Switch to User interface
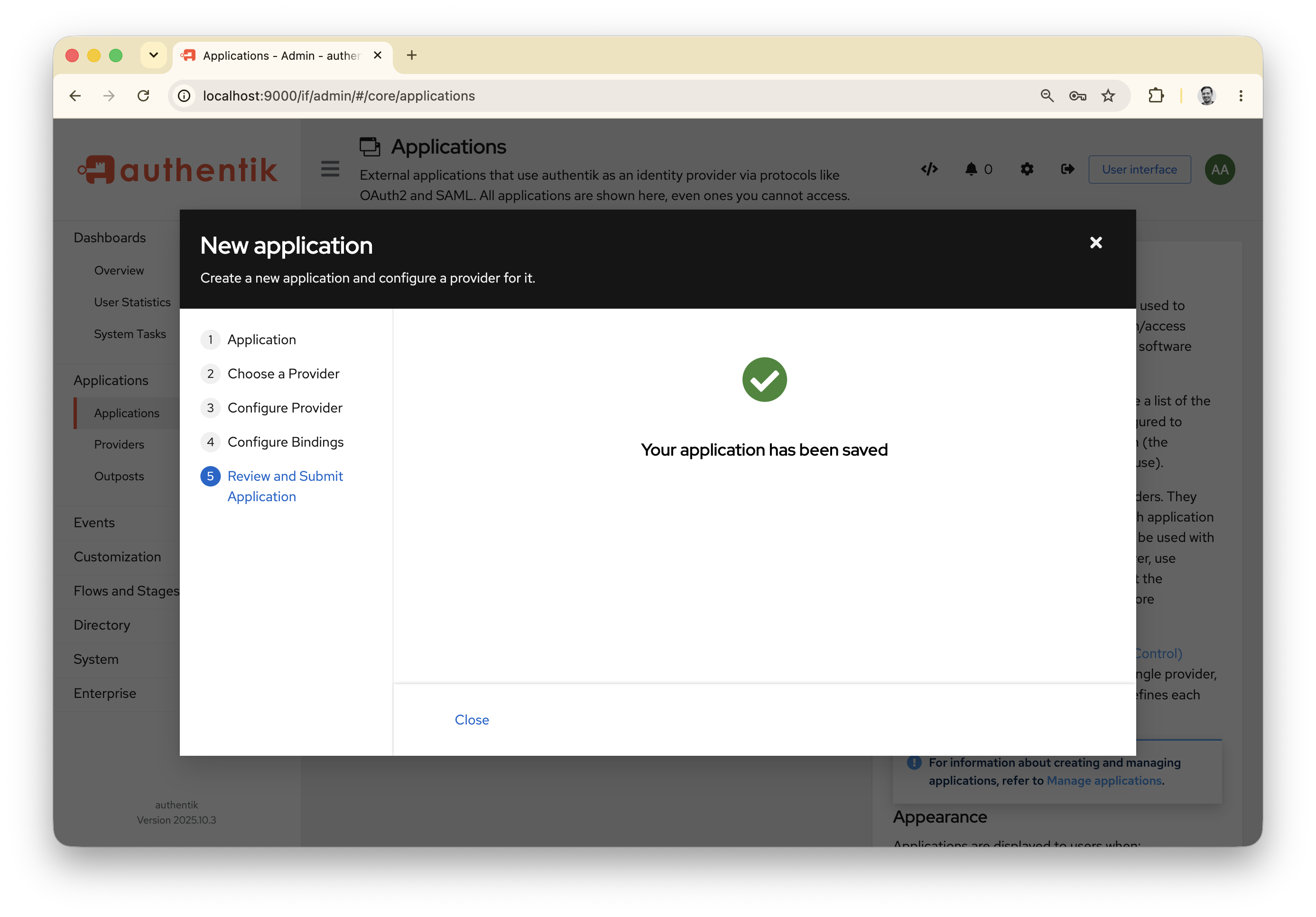The width and height of the screenshot is (1316, 917). pos(1139,170)
